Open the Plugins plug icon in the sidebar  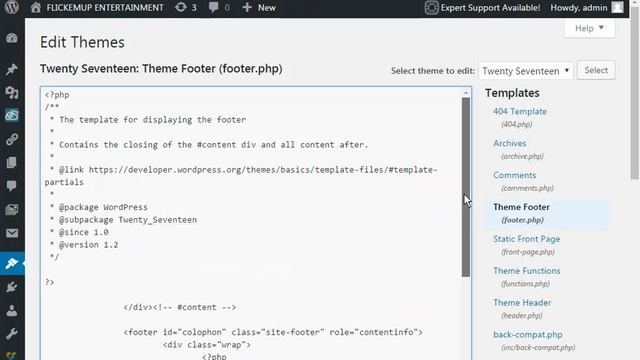(x=12, y=287)
